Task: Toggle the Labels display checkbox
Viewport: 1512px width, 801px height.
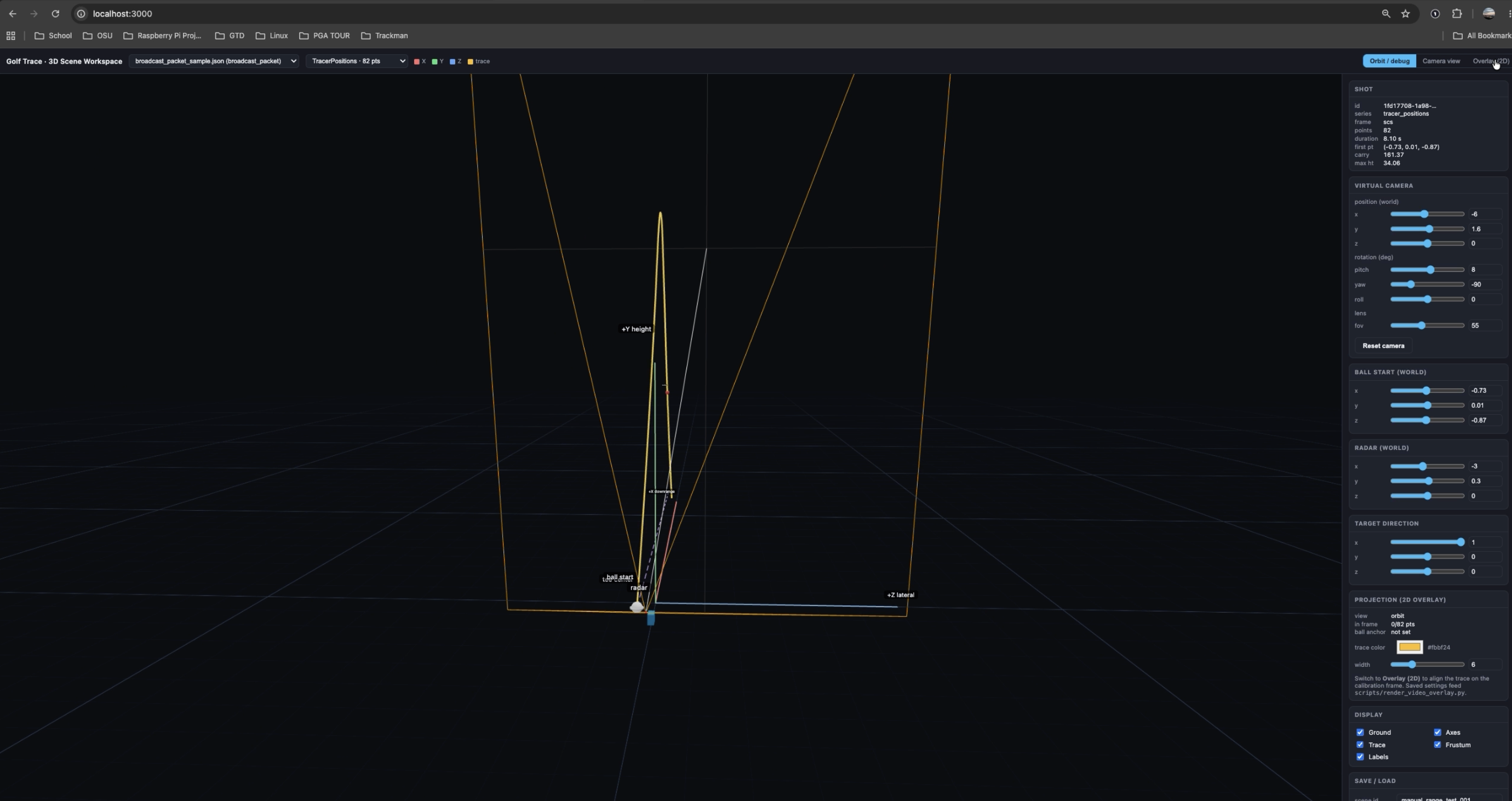Action: (1360, 757)
